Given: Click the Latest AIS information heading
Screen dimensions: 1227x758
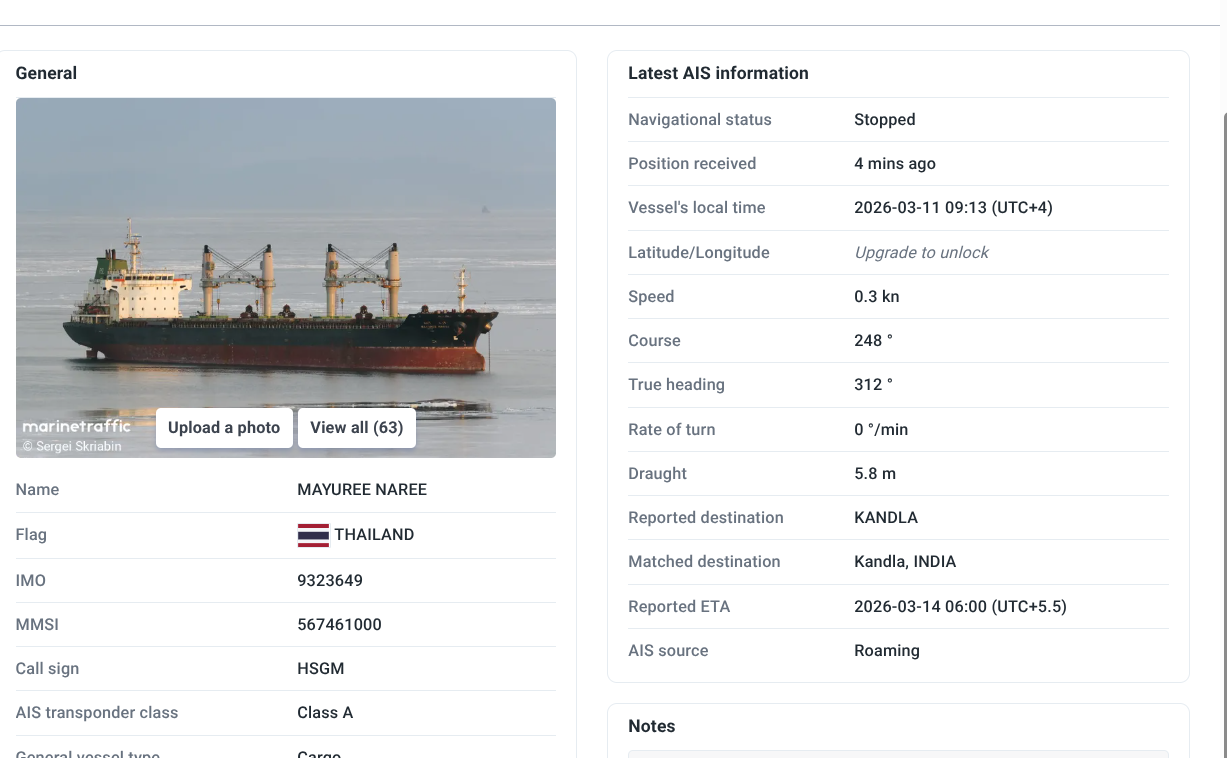Looking at the screenshot, I should pos(718,73).
